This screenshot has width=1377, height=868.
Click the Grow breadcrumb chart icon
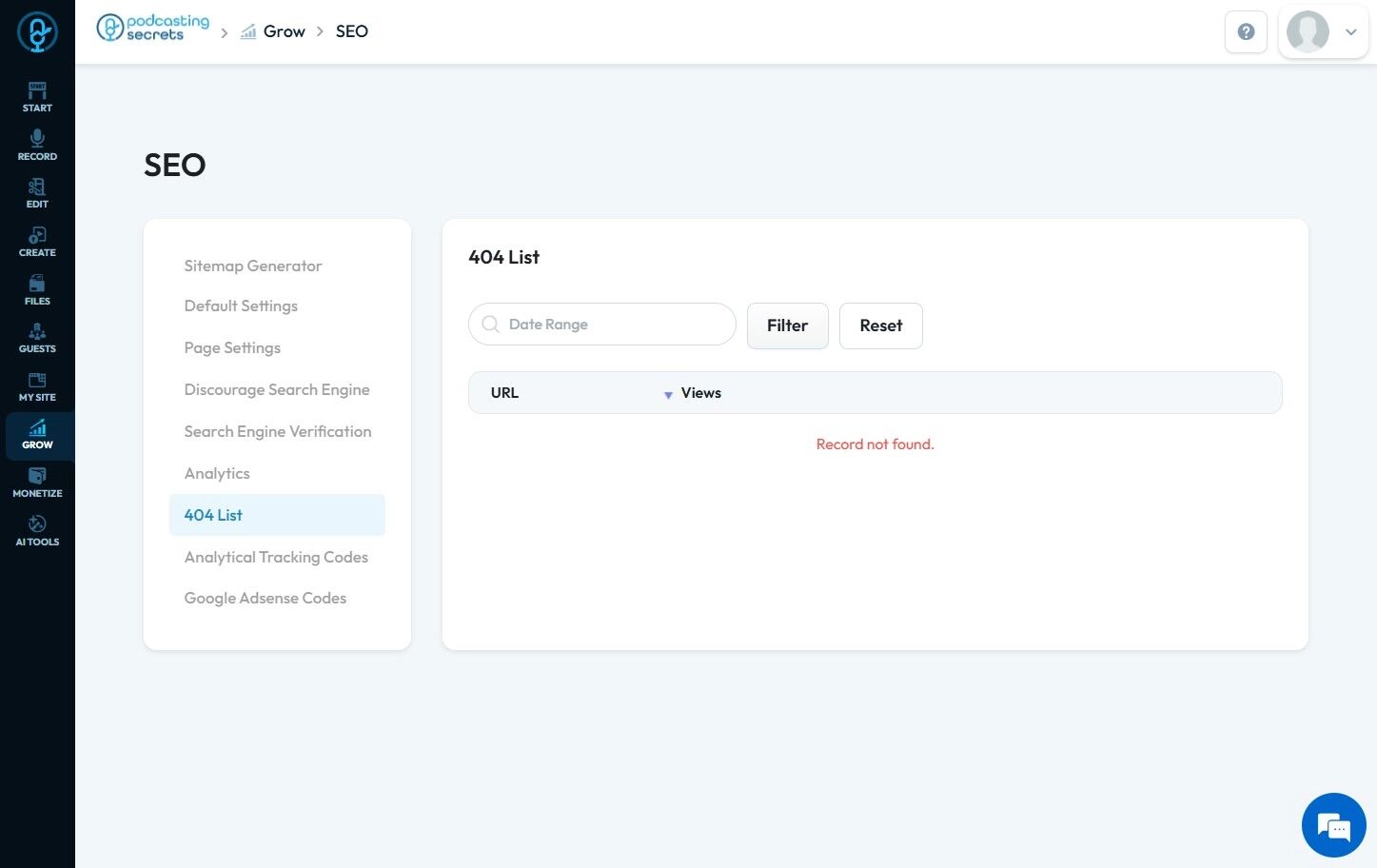click(x=248, y=31)
